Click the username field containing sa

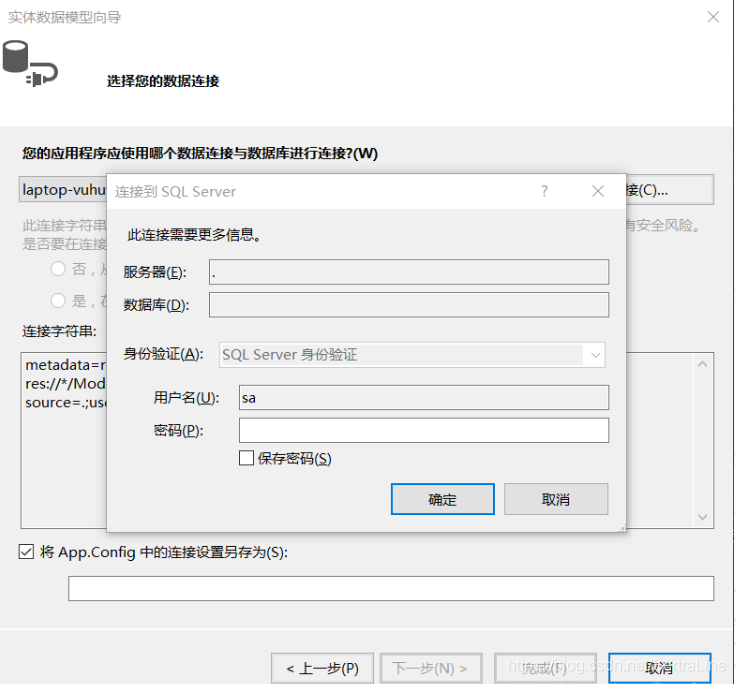pyautogui.click(x=424, y=398)
